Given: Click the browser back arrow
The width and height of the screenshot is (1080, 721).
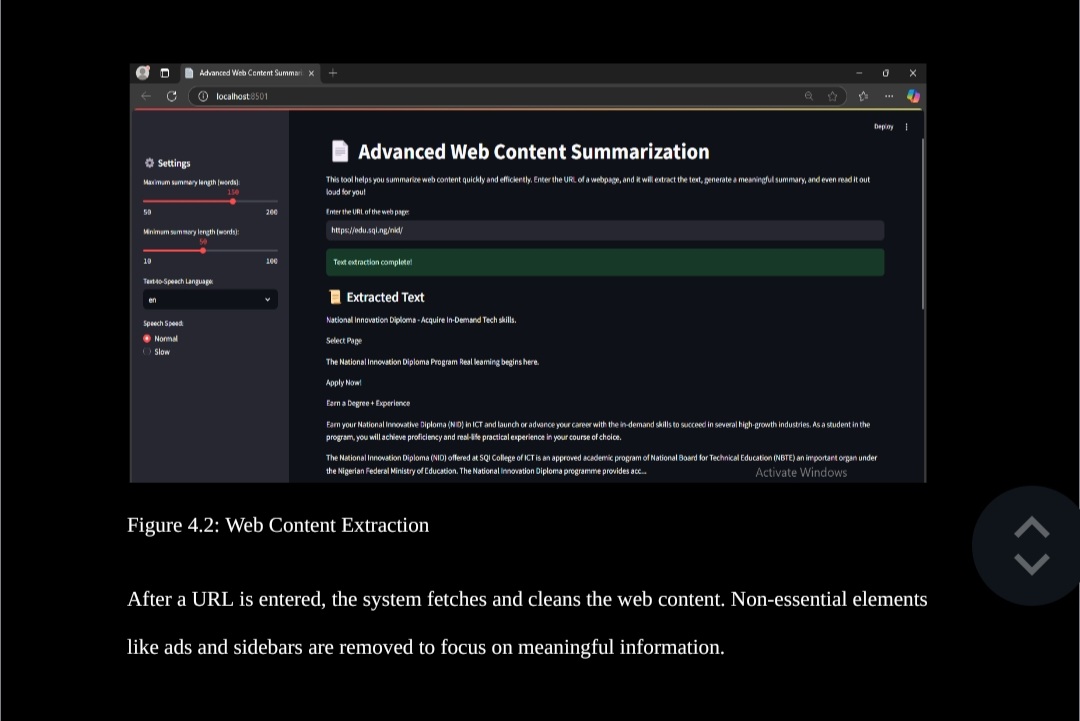Looking at the screenshot, I should tap(146, 96).
